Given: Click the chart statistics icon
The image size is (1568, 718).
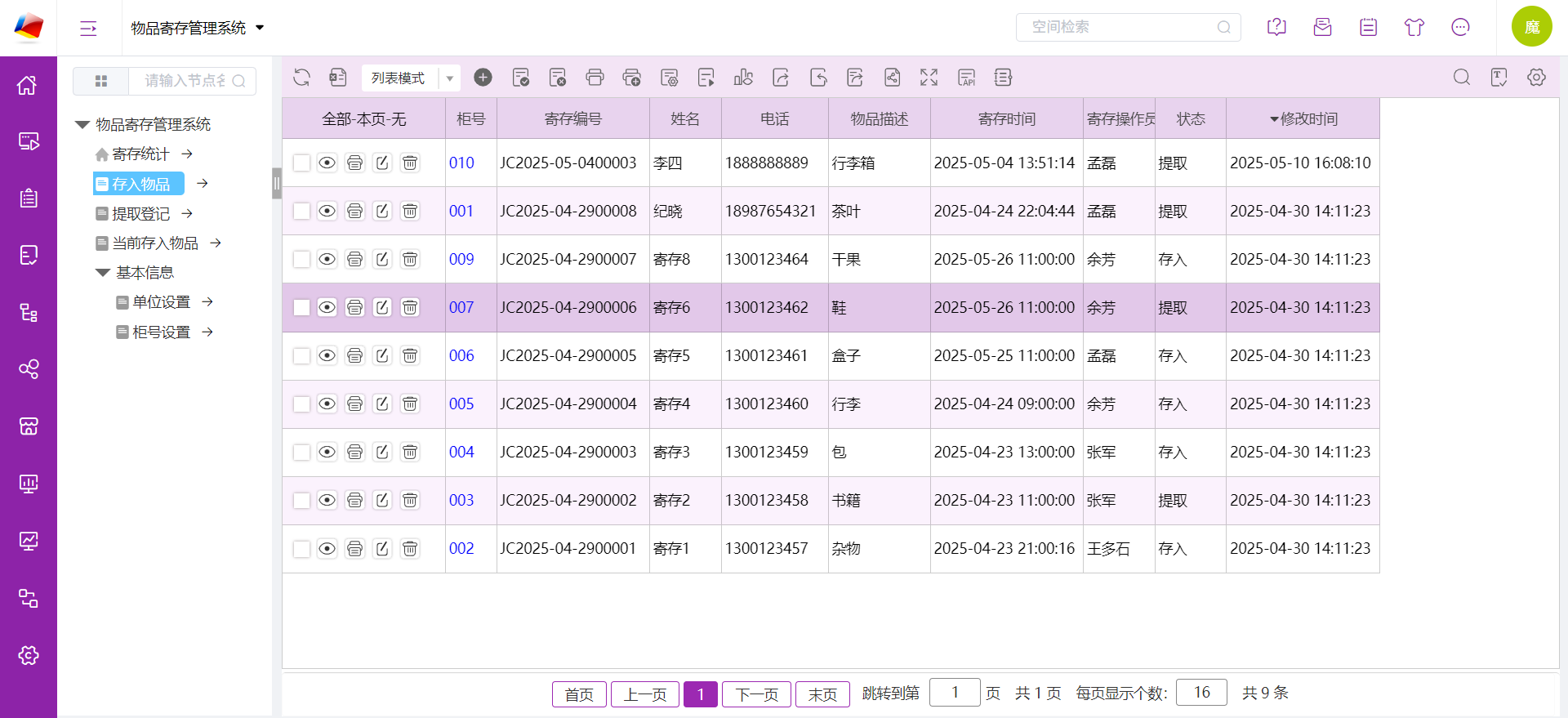Looking at the screenshot, I should pos(743,78).
